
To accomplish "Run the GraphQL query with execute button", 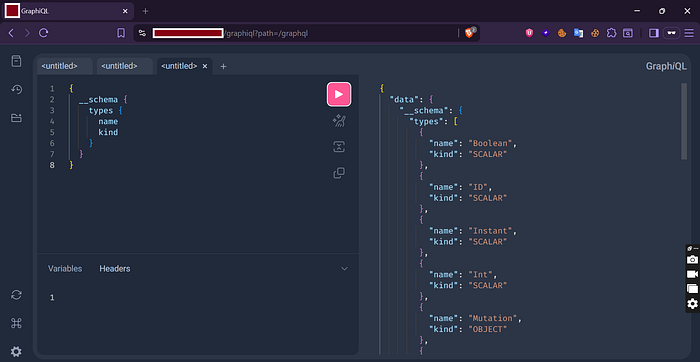I will coord(339,94).
